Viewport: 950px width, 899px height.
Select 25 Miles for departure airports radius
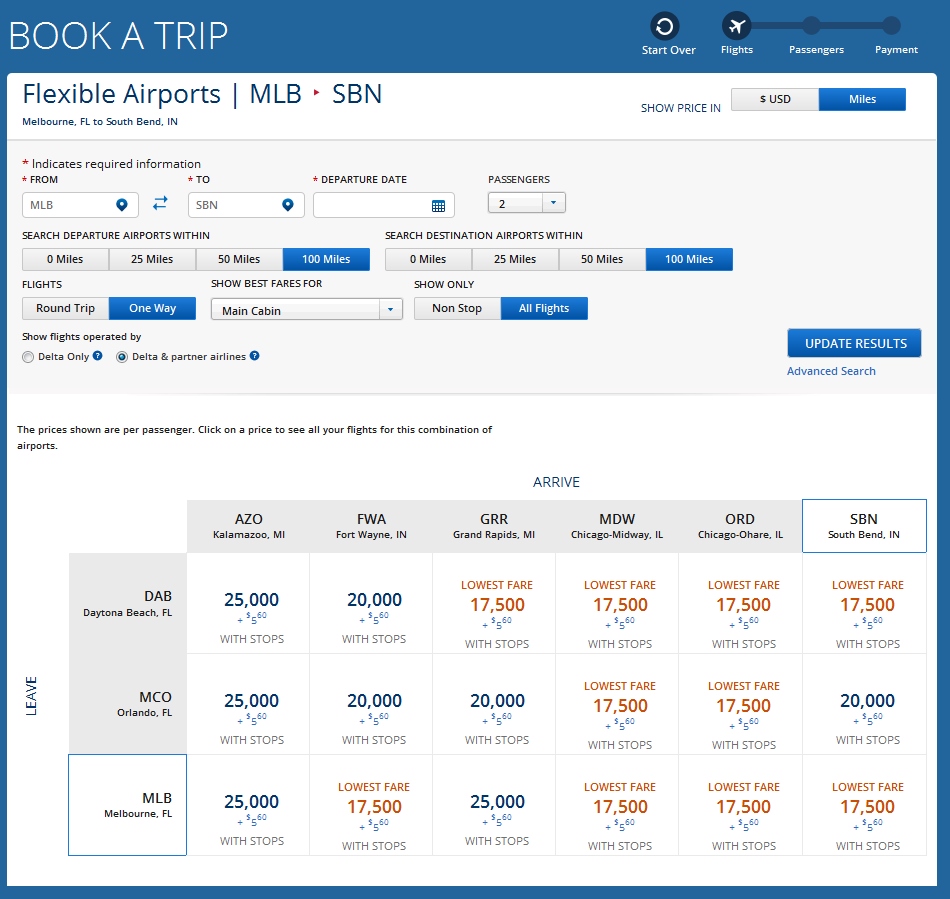point(152,260)
